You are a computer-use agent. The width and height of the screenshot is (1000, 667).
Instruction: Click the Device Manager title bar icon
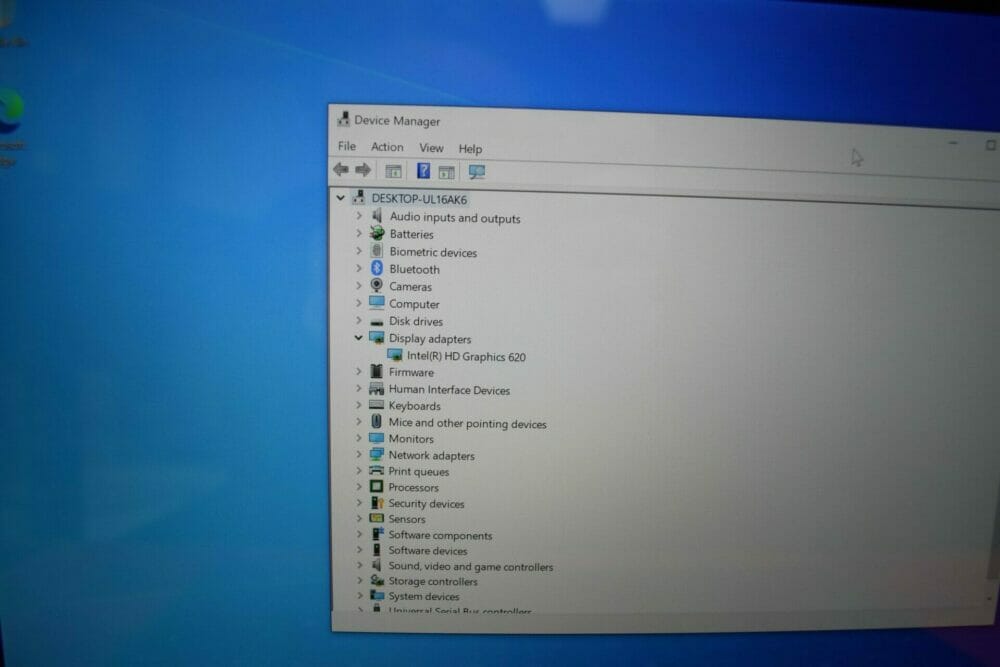344,119
